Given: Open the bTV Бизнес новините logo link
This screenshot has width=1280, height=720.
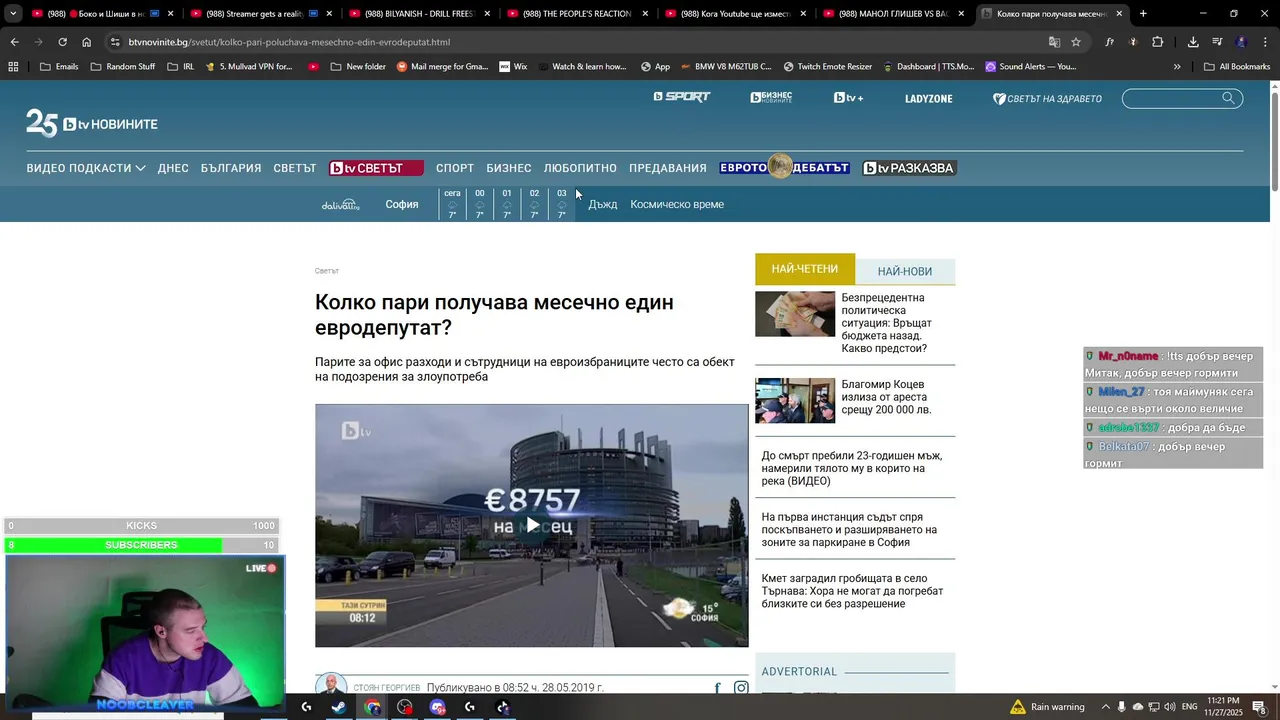Looking at the screenshot, I should 771,97.
